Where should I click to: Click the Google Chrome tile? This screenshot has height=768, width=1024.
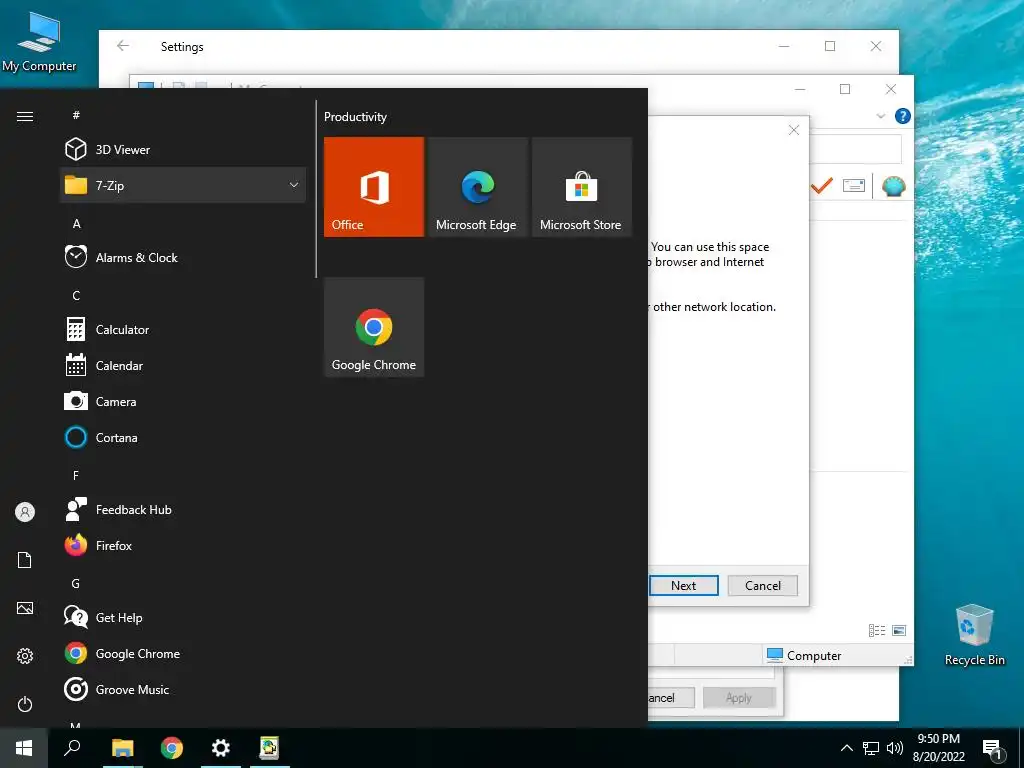pos(374,327)
